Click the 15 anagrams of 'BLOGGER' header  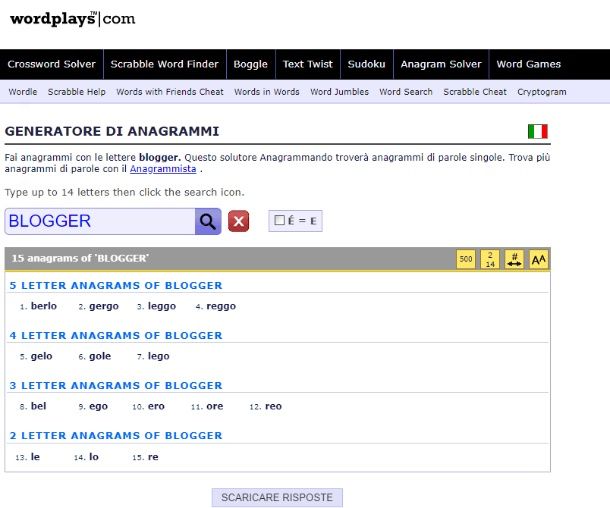tap(80, 258)
